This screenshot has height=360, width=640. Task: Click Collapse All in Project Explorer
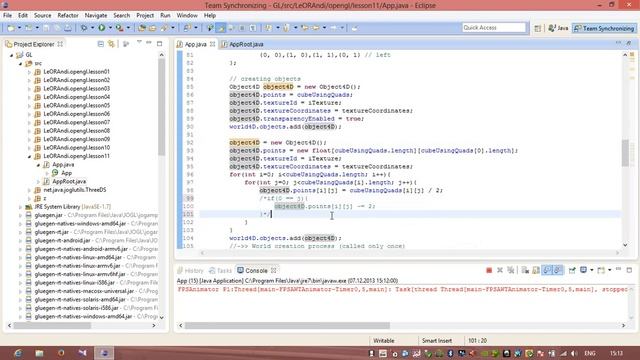(100, 44)
